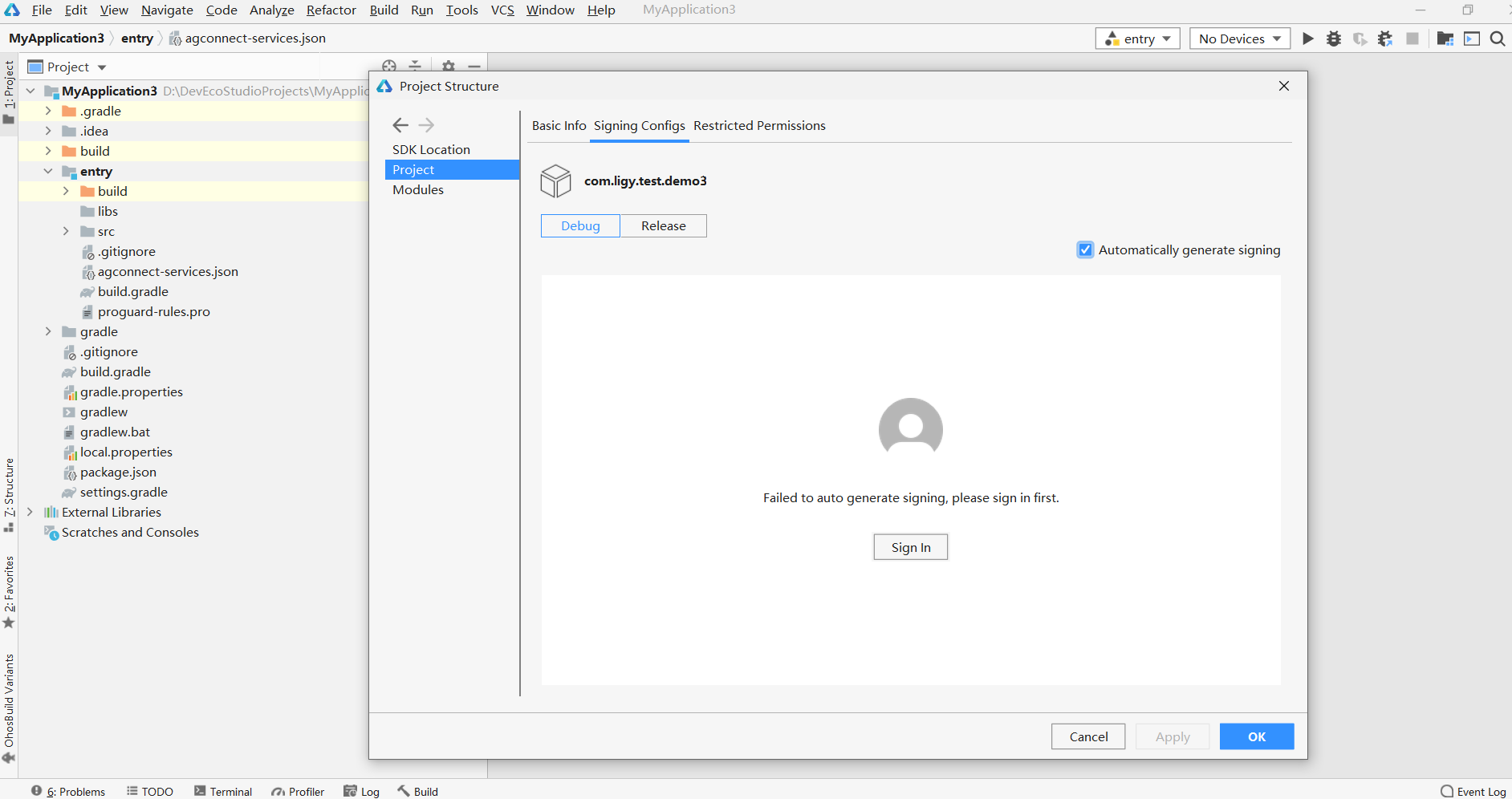Open the previewer window icon in toolbar
1512x799 pixels.
point(1472,39)
